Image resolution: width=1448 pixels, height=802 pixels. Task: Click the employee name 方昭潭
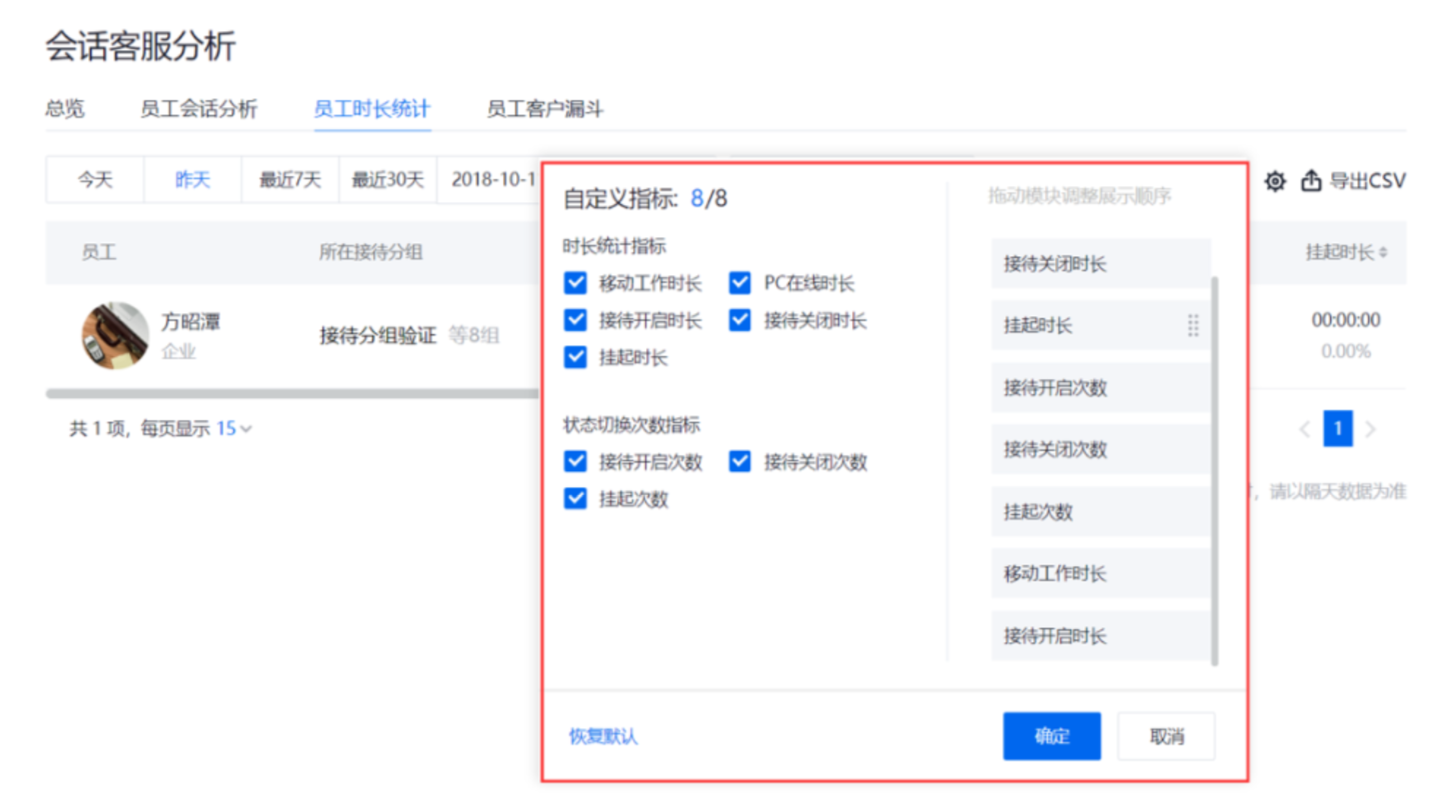coord(191,322)
